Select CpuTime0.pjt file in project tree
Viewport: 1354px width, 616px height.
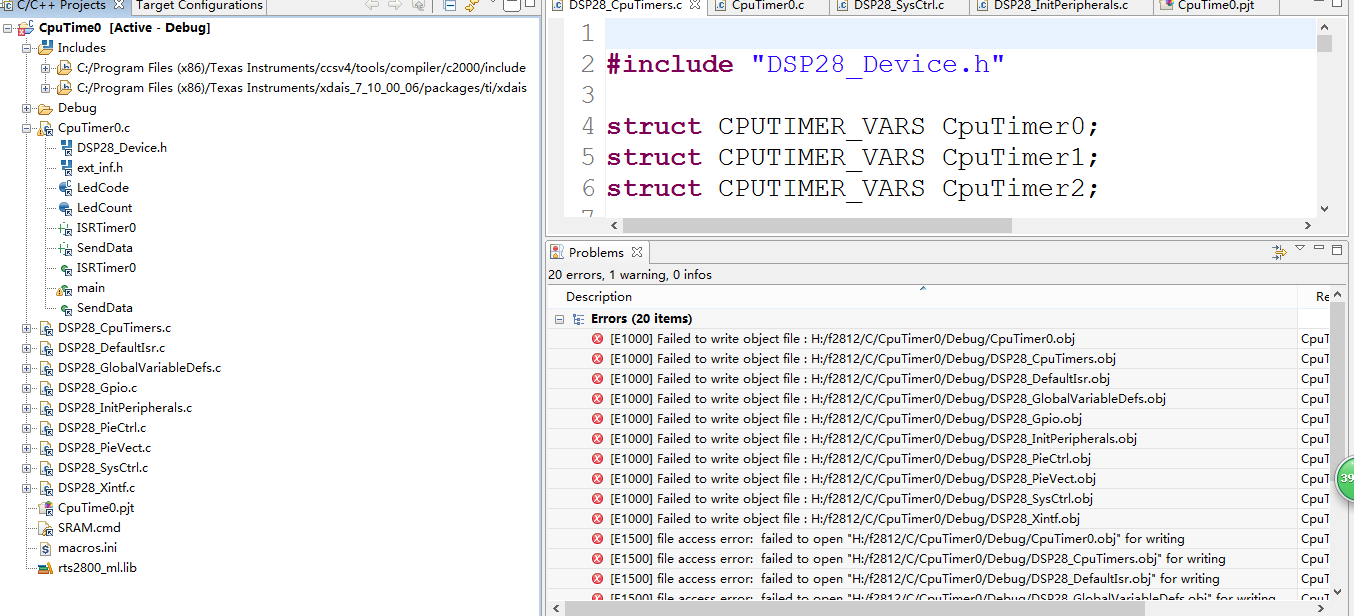(x=96, y=508)
